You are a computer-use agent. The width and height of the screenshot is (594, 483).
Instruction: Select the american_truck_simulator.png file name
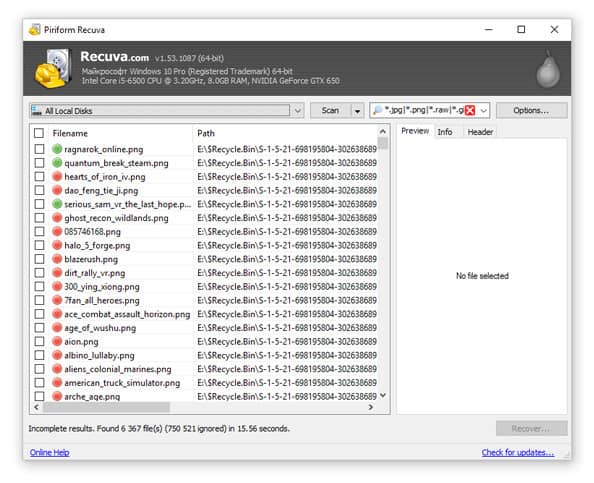122,383
